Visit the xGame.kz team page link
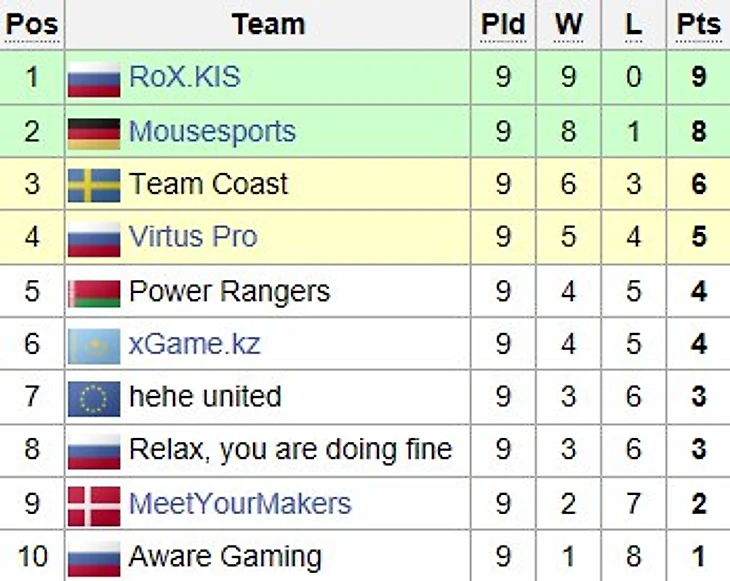Image resolution: width=730 pixels, height=581 pixels. pos(195,344)
